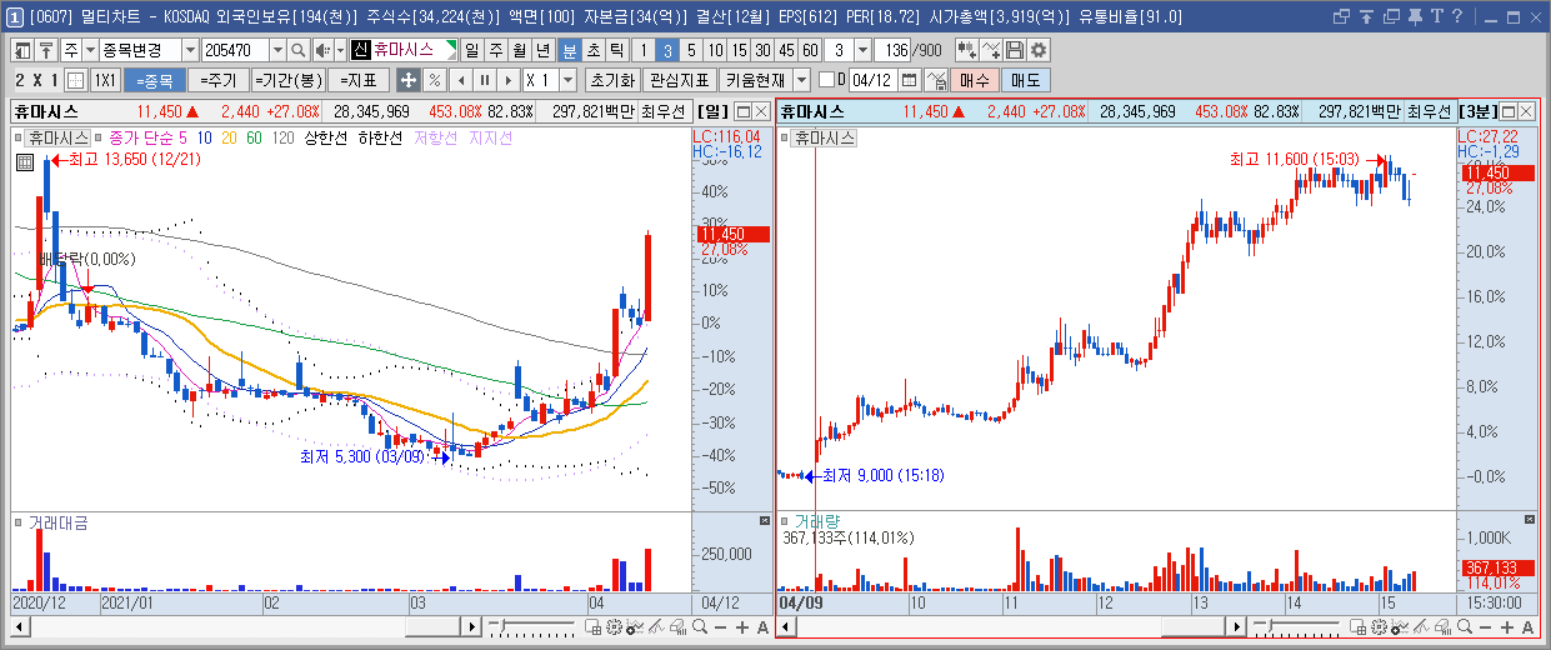Select the 60 minute interval tab
The height and width of the screenshot is (650, 1551).
810,50
